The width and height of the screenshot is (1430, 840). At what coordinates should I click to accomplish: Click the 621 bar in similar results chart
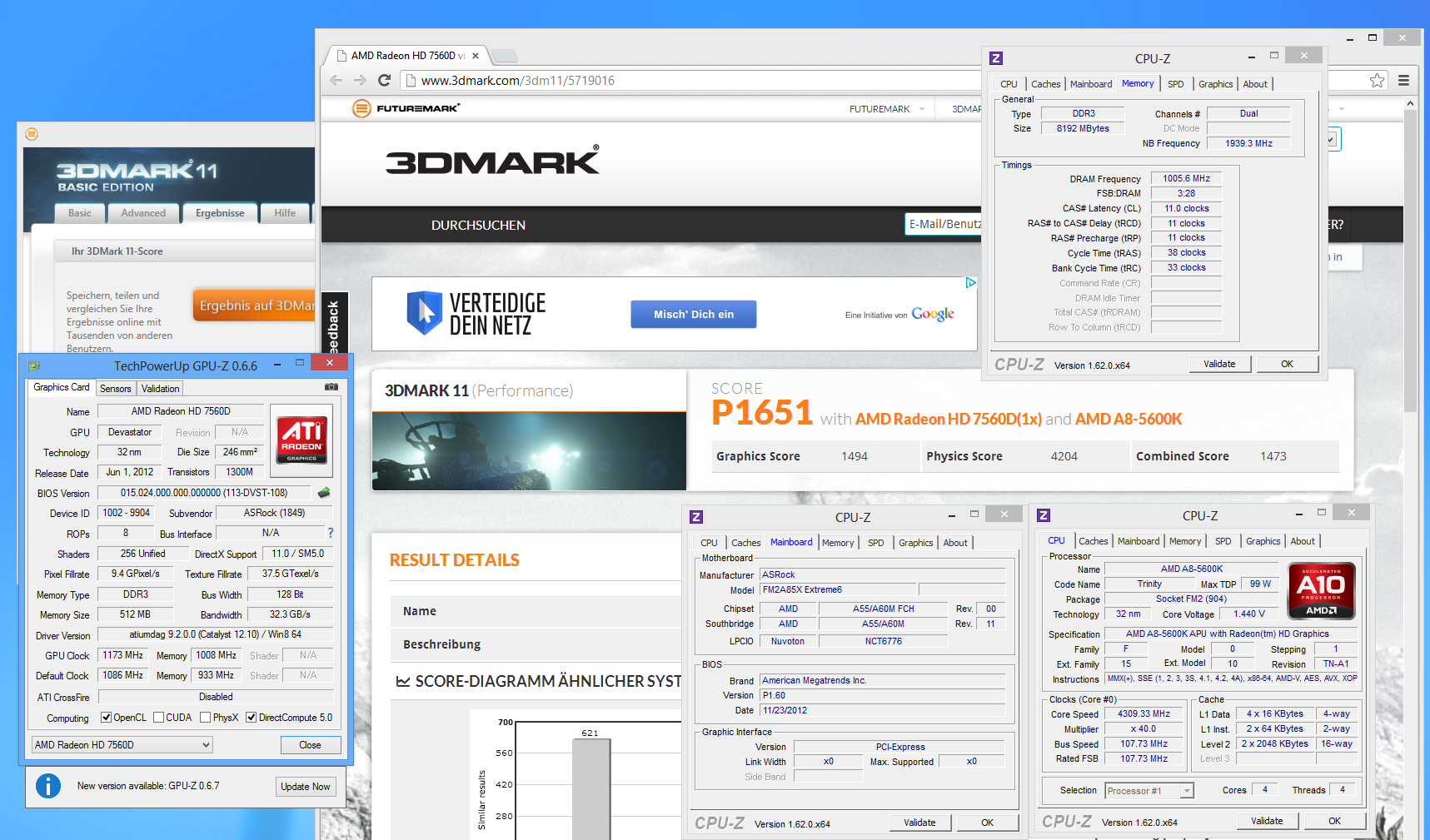[590, 788]
